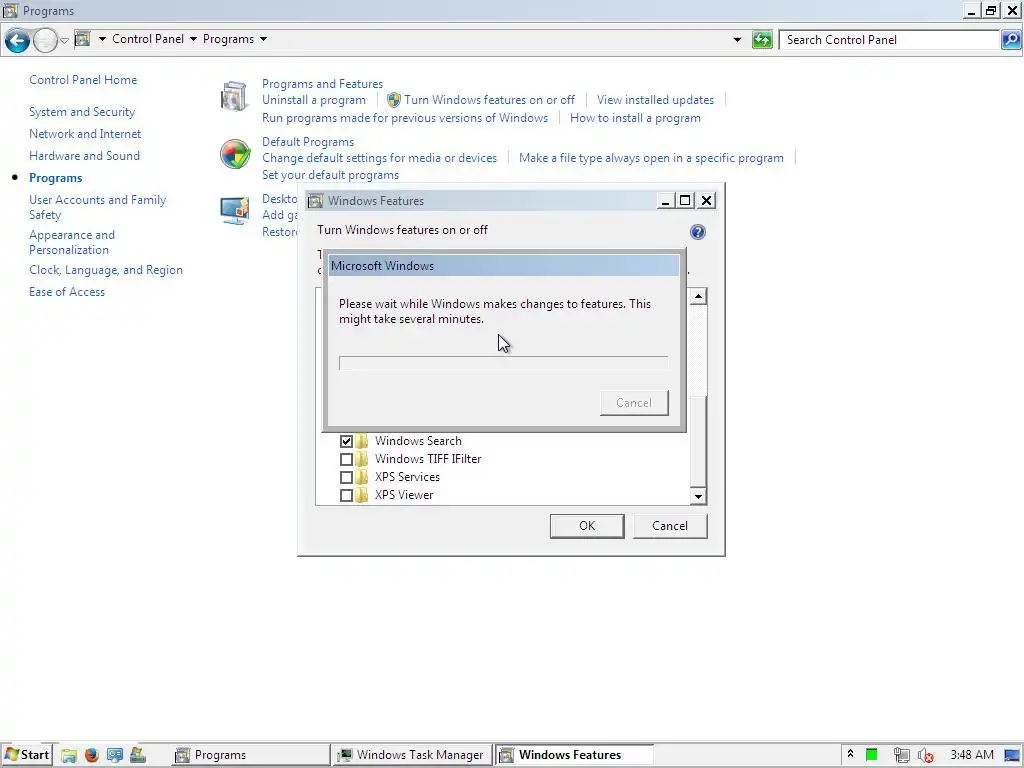Click the Windows TIFF IFilter folder icon
Screen dimensions: 1024x768
[362, 459]
